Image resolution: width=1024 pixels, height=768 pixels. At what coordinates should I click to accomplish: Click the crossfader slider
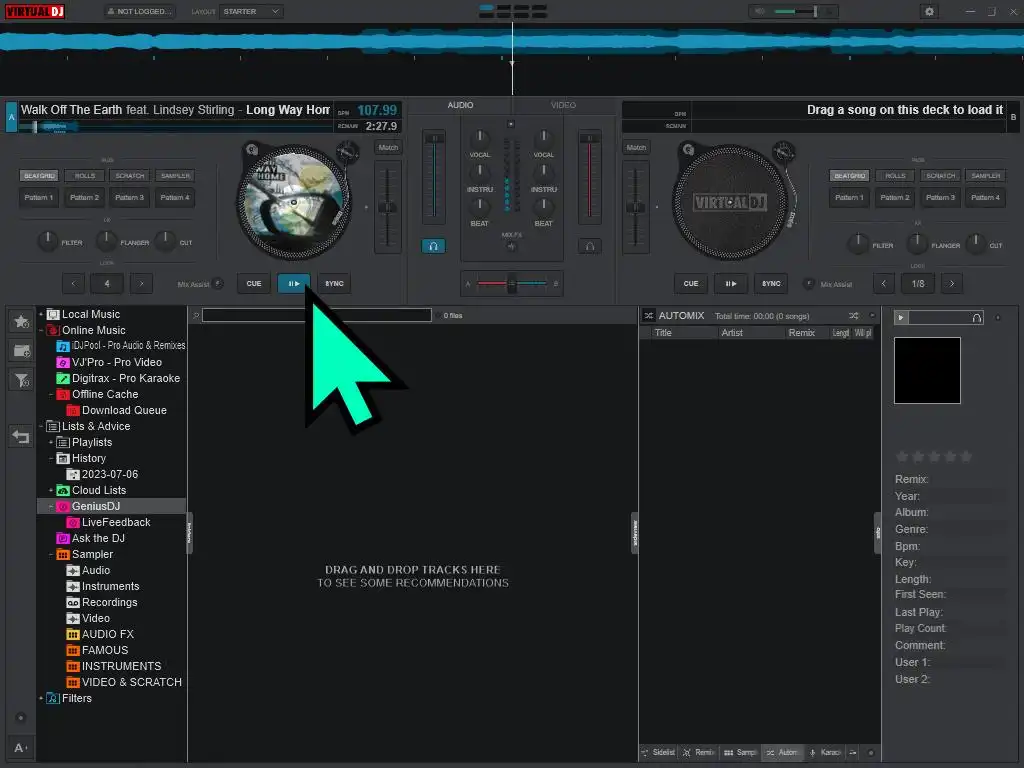click(512, 283)
